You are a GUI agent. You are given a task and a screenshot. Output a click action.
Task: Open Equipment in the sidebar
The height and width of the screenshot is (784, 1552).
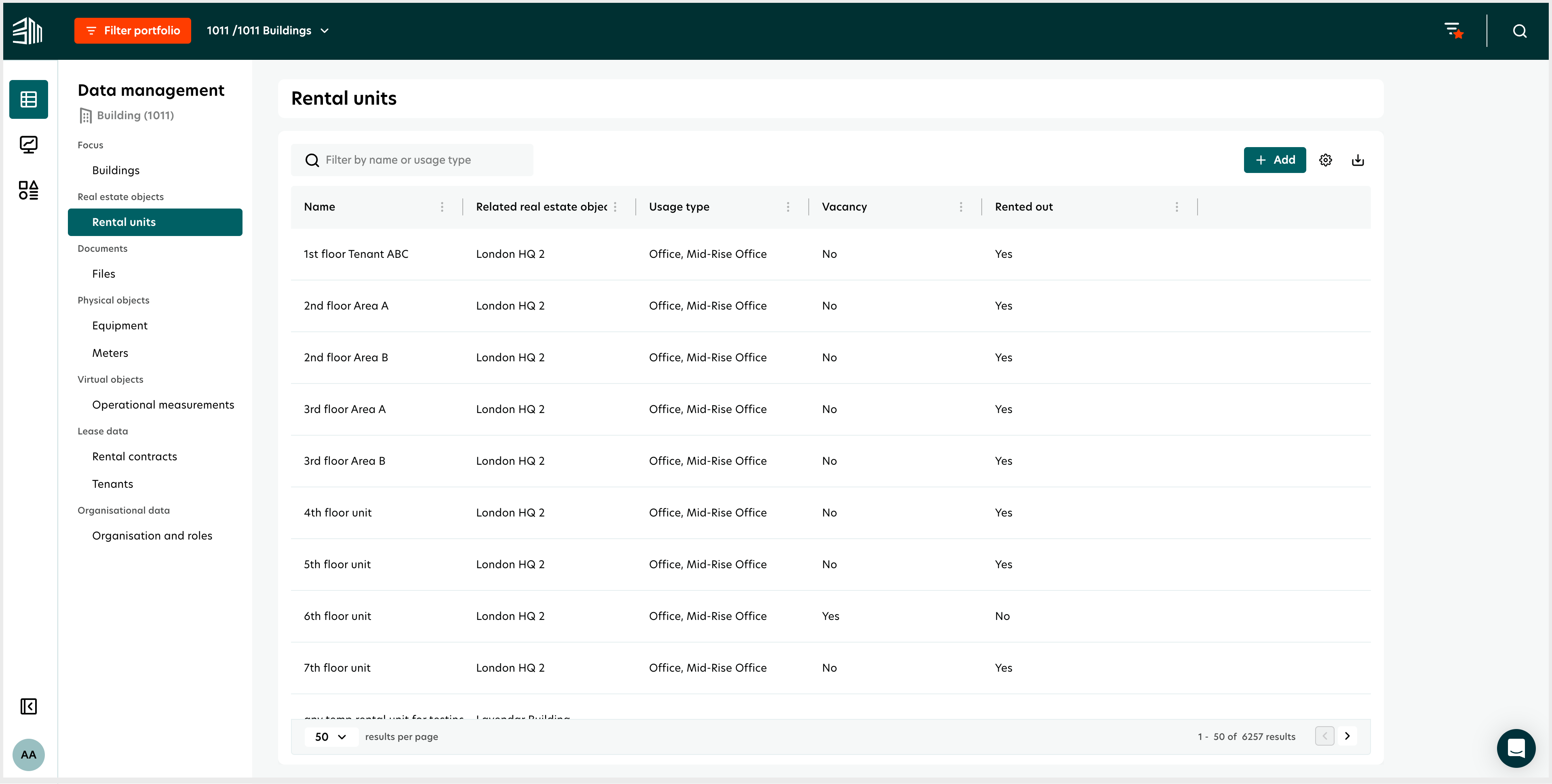(120, 325)
